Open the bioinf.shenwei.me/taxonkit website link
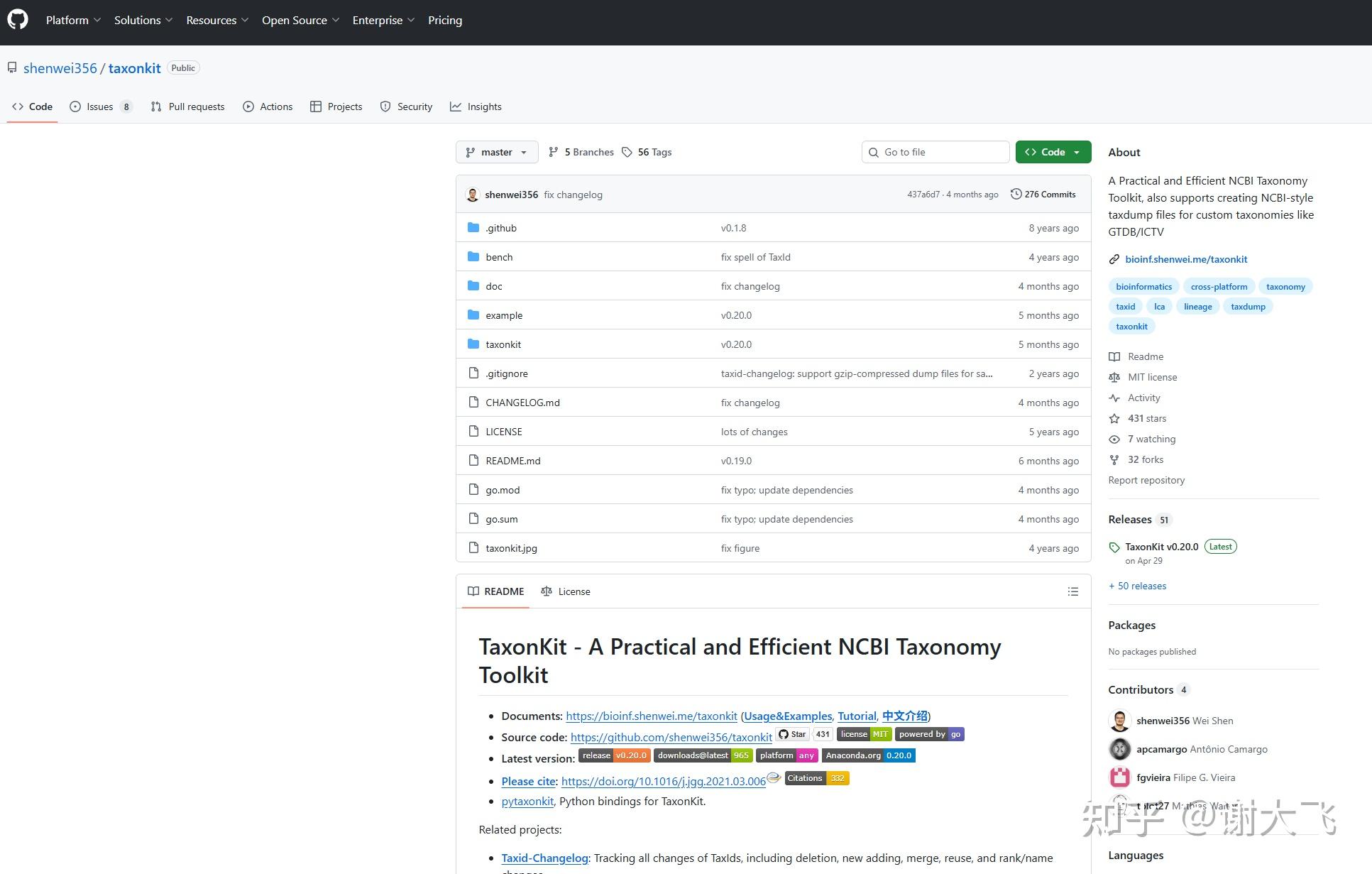This screenshot has height=874, width=1372. pos(1185,259)
